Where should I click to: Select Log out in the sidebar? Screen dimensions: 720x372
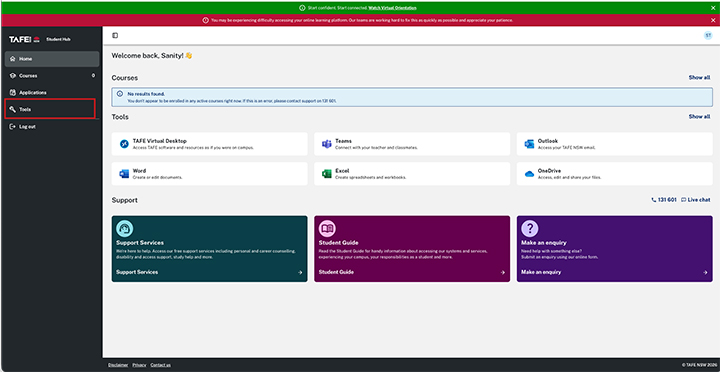point(52,126)
